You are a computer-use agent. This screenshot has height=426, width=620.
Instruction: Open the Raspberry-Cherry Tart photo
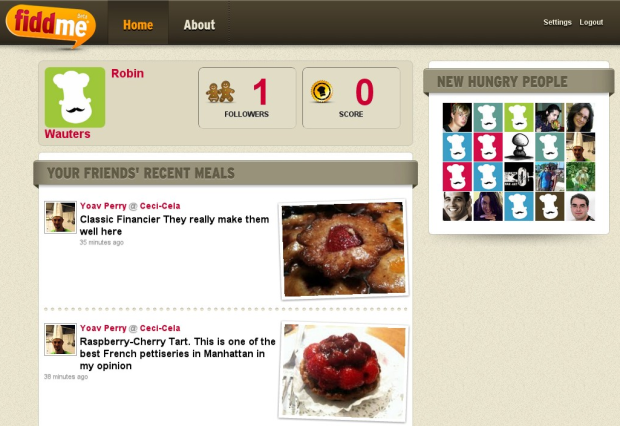(344, 371)
